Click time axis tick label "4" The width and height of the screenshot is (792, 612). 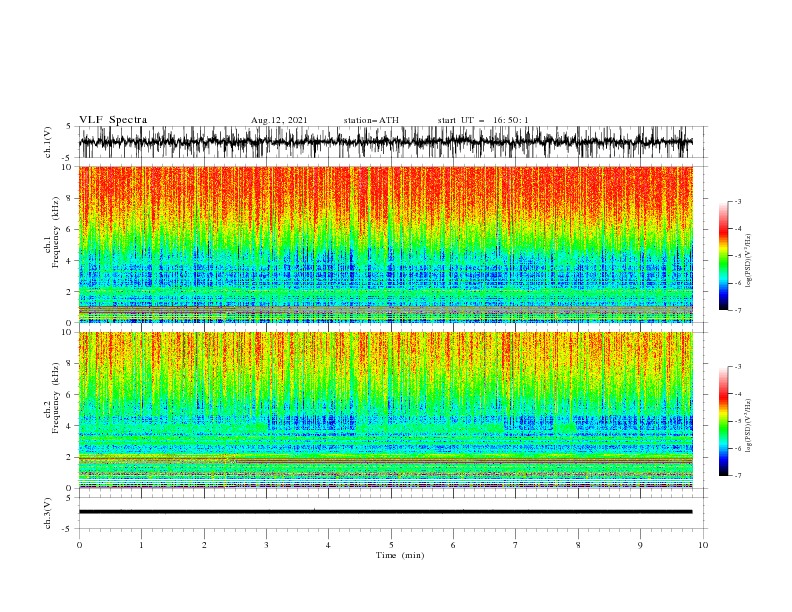328,545
